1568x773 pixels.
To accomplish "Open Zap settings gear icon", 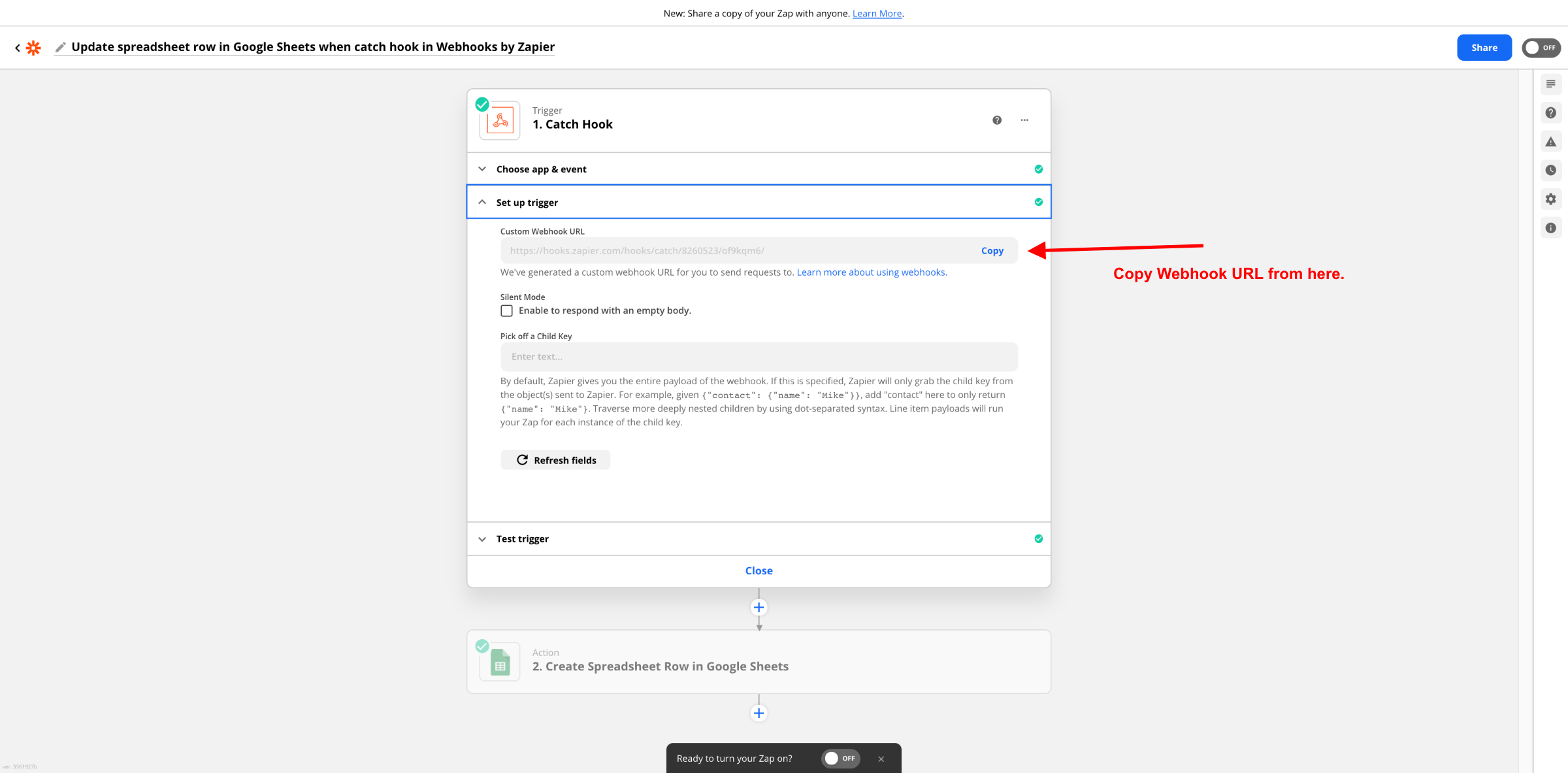I will click(x=1551, y=199).
